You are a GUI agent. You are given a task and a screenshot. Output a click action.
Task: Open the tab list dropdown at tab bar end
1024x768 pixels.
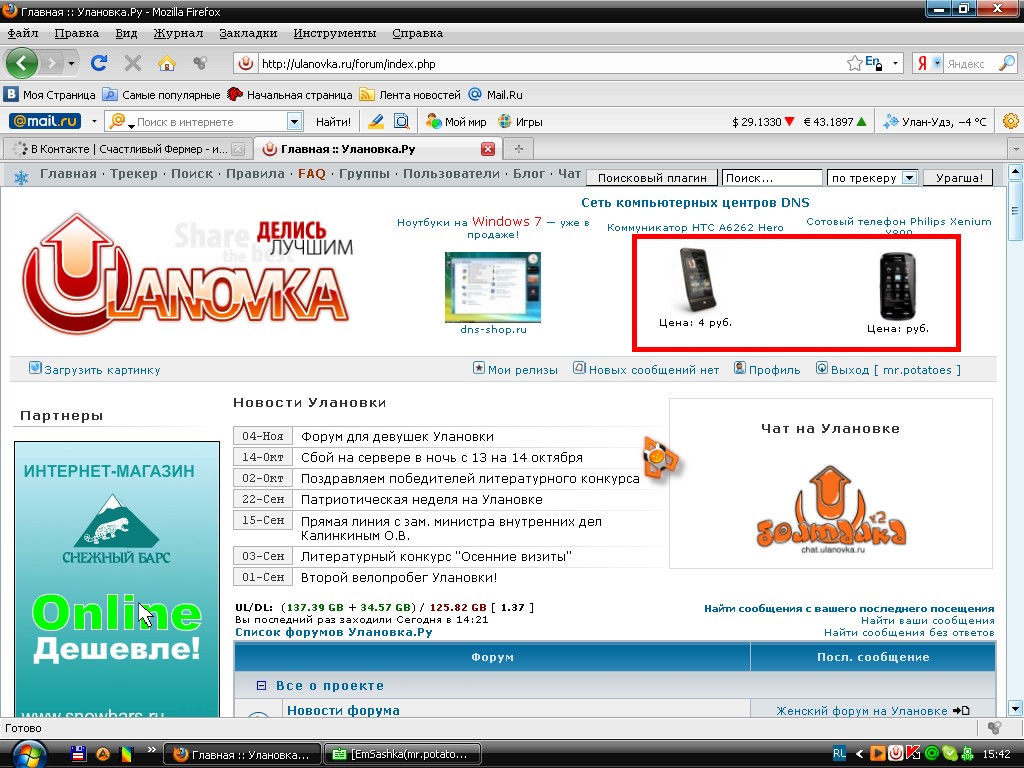click(1016, 149)
